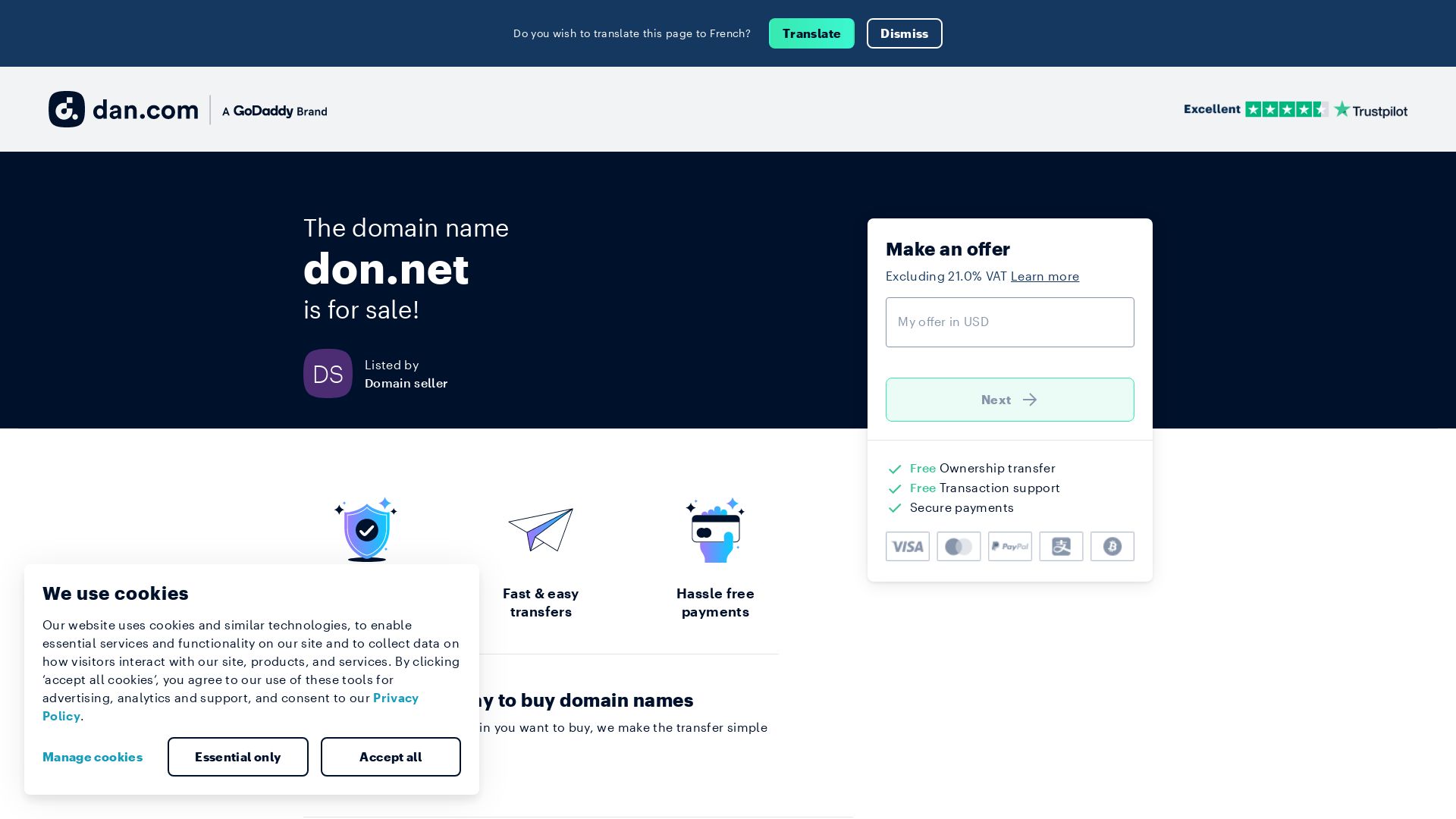Expand domain seller DS profile
The image size is (1456, 819).
328,373
